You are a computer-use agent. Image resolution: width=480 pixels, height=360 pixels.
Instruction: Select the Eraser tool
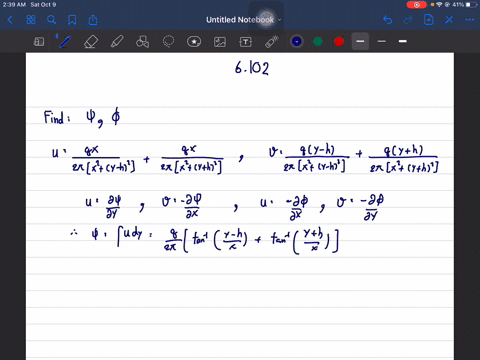pyautogui.click(x=91, y=42)
